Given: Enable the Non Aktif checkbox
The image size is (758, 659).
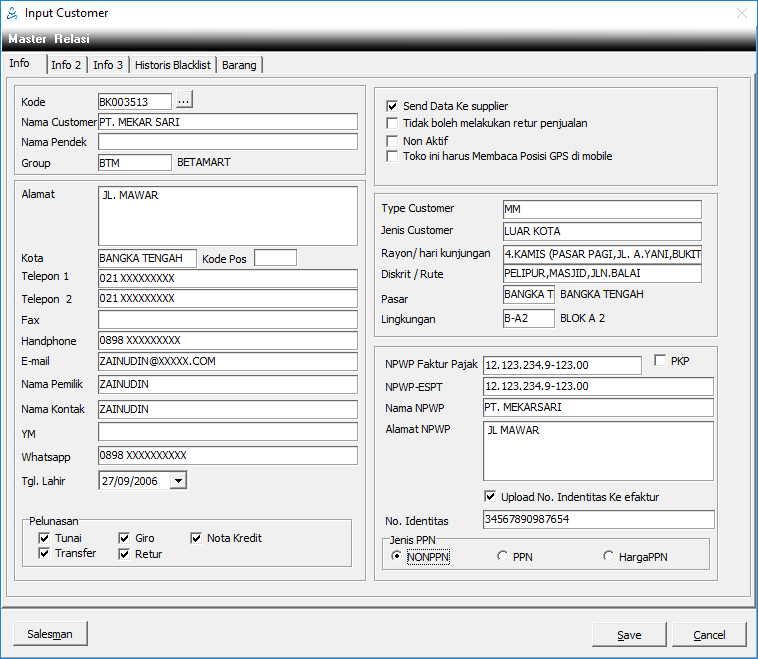Looking at the screenshot, I should point(392,141).
